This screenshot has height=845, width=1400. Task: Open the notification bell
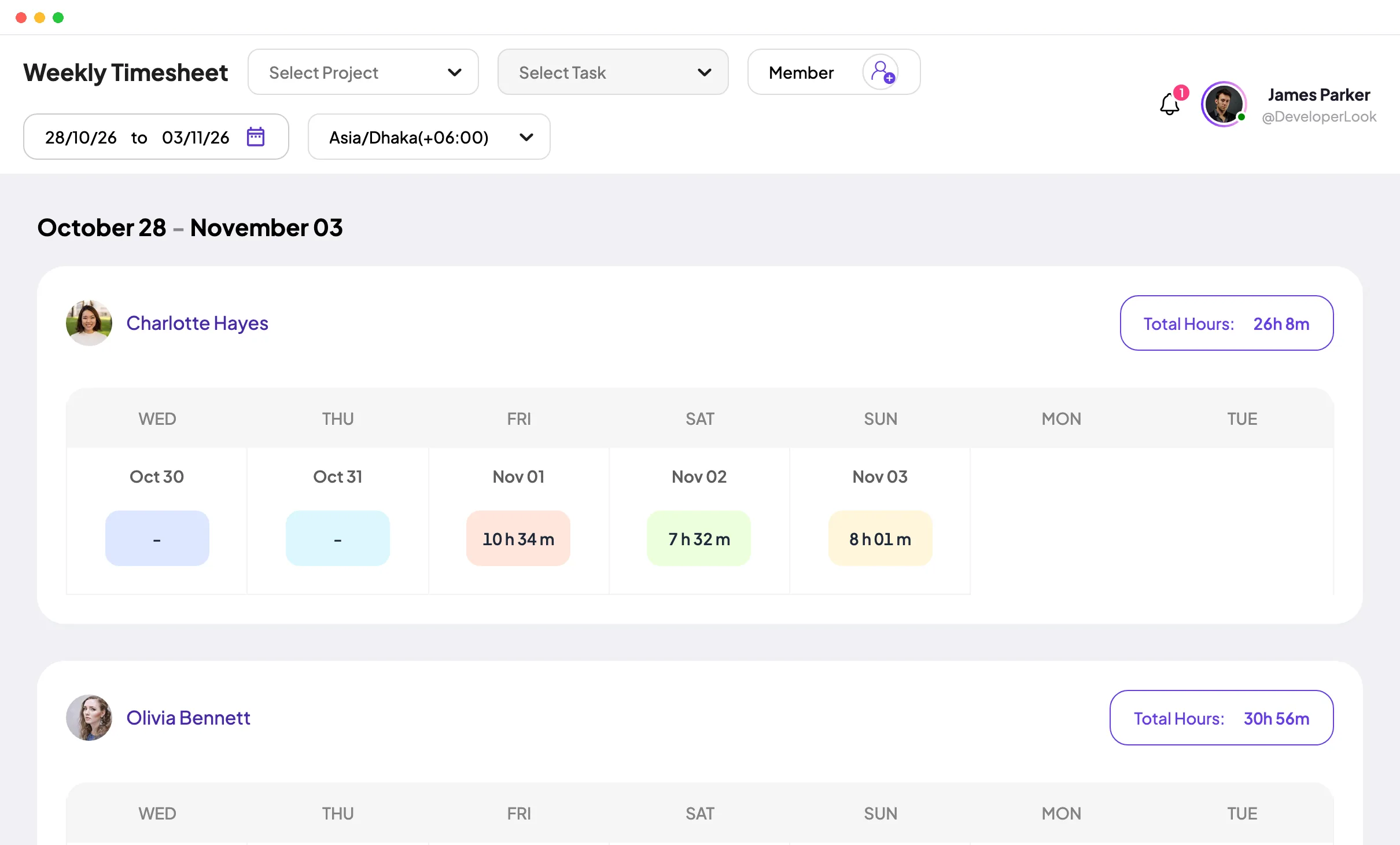pyautogui.click(x=1170, y=104)
